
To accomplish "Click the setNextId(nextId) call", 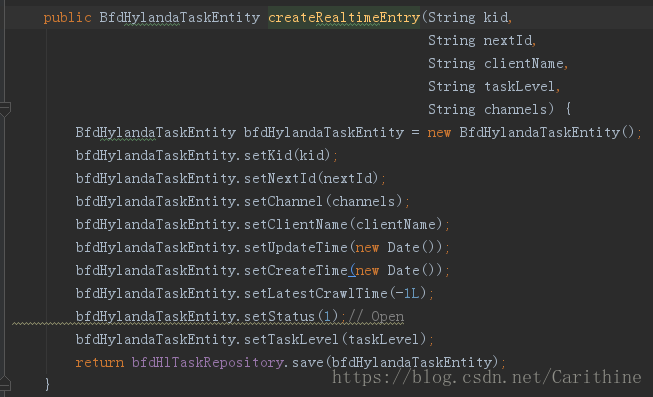I will click(x=311, y=178).
